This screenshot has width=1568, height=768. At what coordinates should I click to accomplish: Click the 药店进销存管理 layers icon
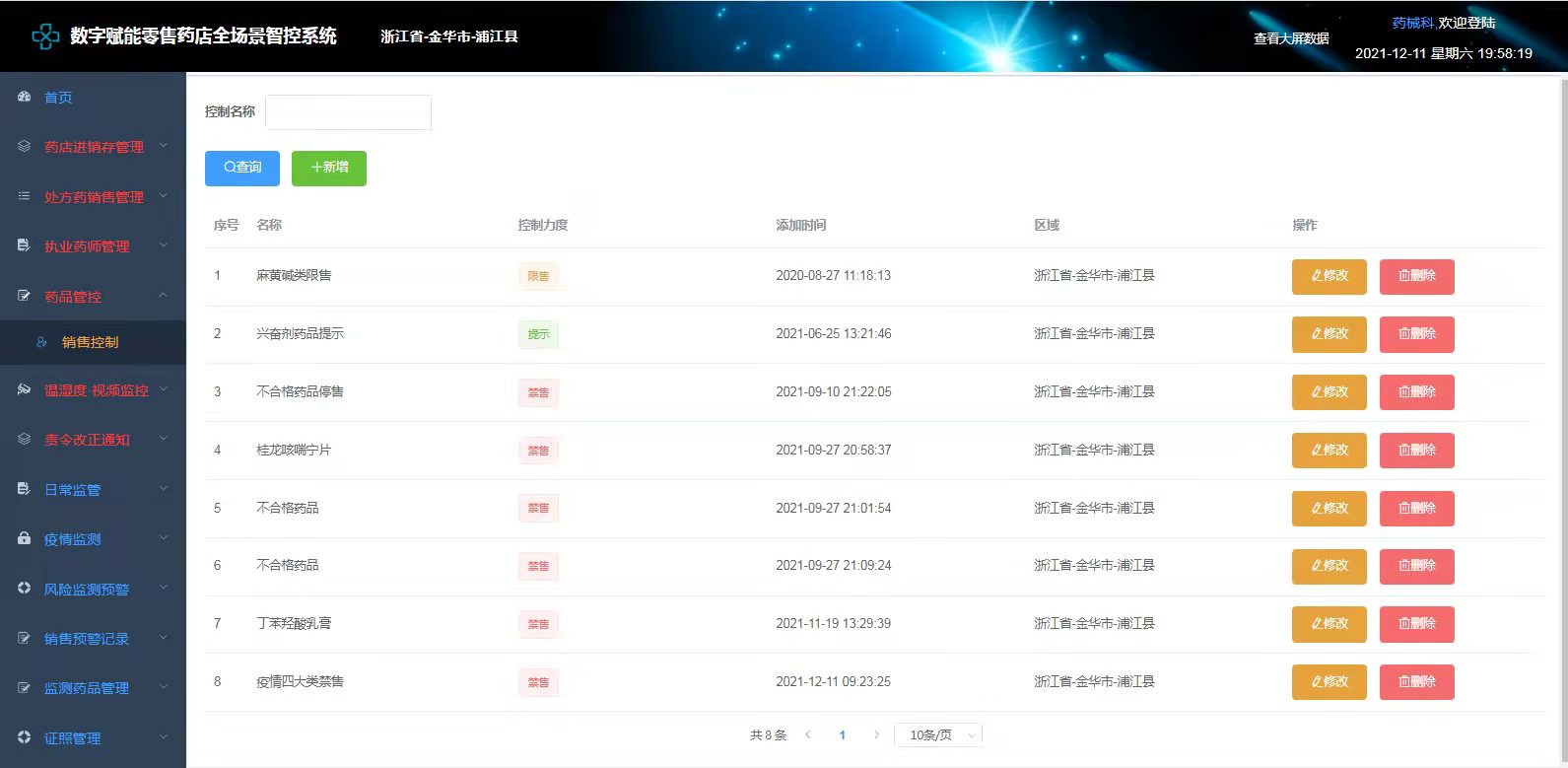click(25, 146)
